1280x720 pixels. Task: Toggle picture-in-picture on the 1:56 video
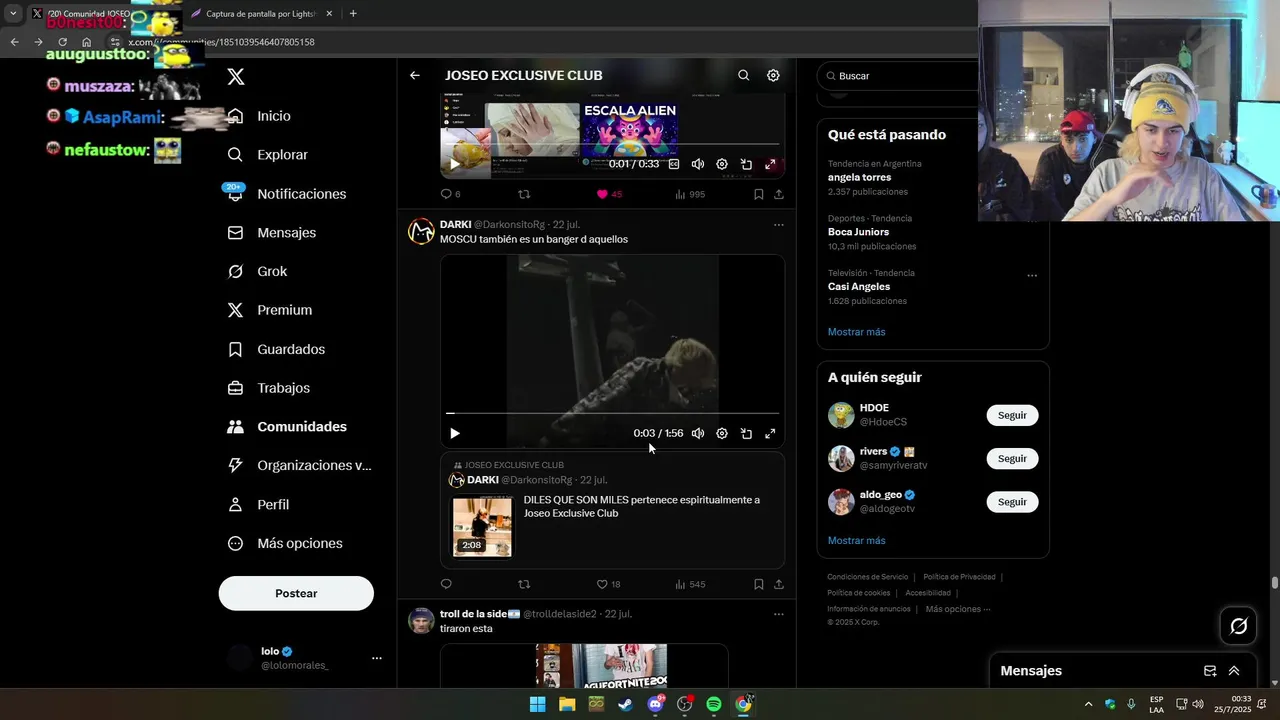746,433
